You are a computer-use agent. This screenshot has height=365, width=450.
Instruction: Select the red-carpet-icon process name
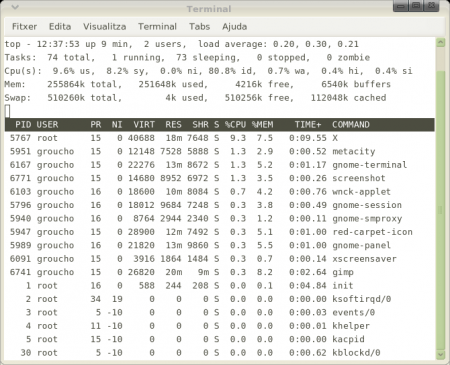coord(372,232)
